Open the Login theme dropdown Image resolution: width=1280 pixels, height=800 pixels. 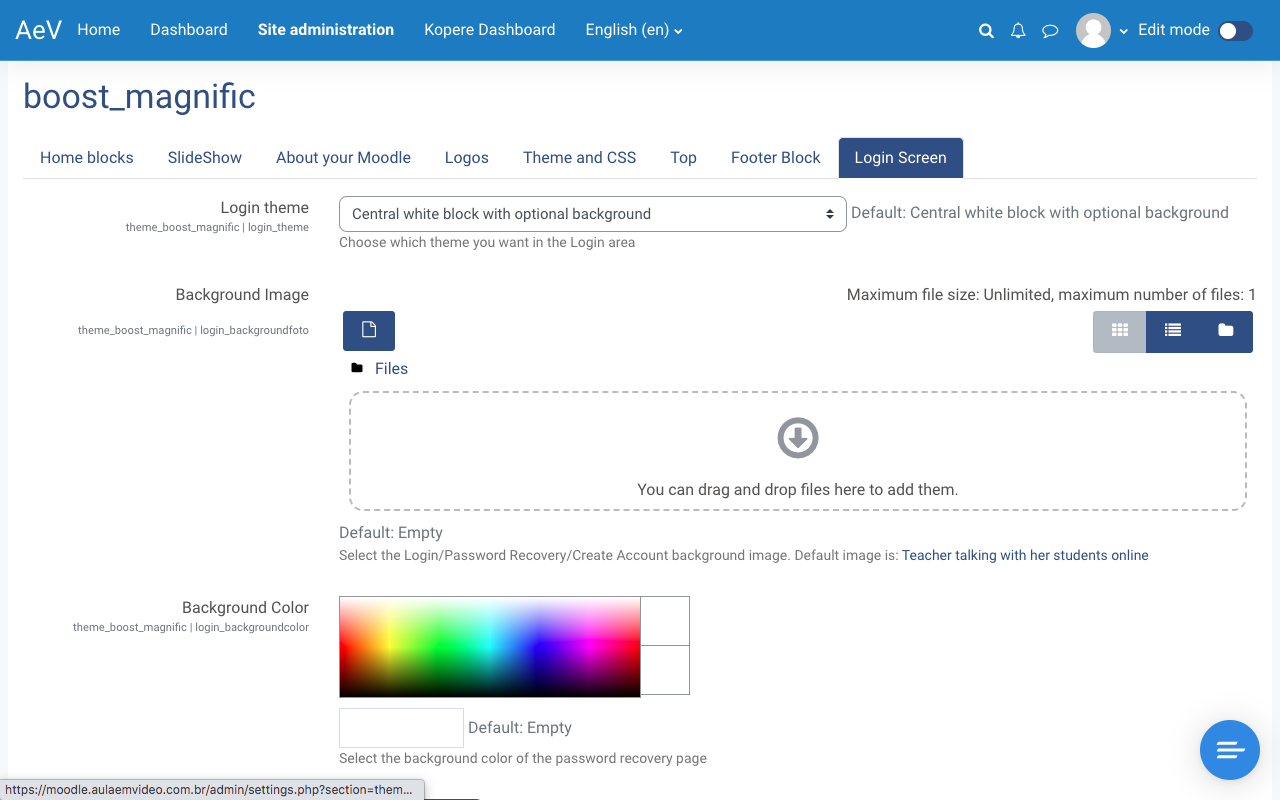(593, 214)
